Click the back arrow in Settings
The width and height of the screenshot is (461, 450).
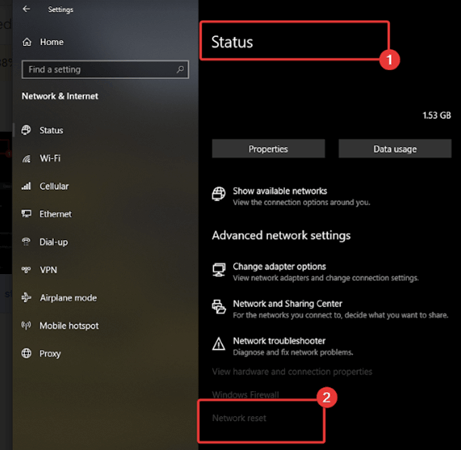tap(26, 9)
